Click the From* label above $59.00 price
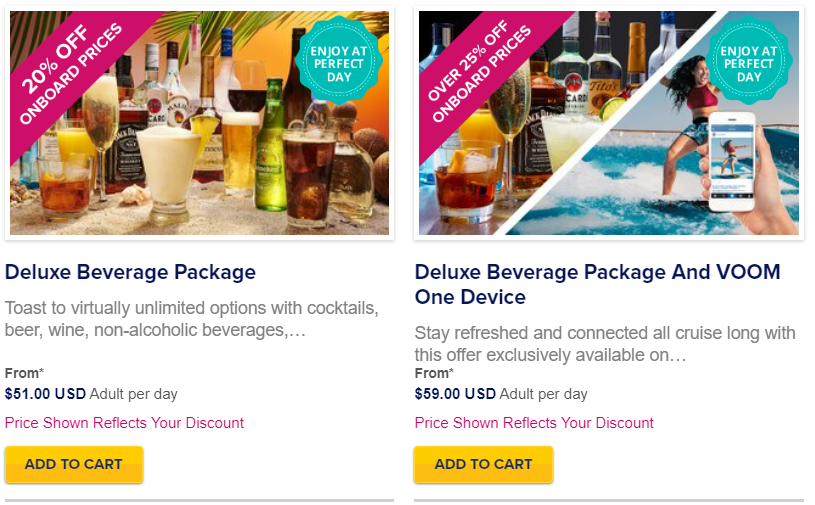This screenshot has height=505, width=815. [x=435, y=373]
